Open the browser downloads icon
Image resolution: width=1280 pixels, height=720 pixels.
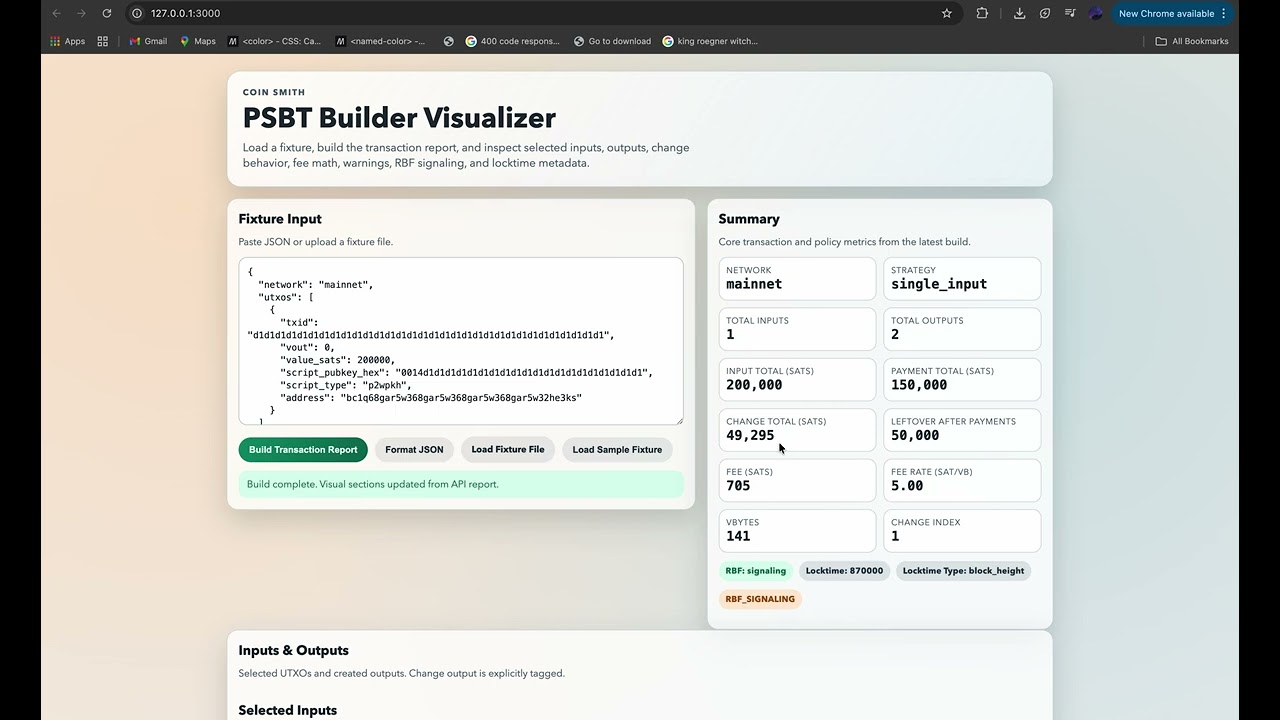coord(1019,13)
